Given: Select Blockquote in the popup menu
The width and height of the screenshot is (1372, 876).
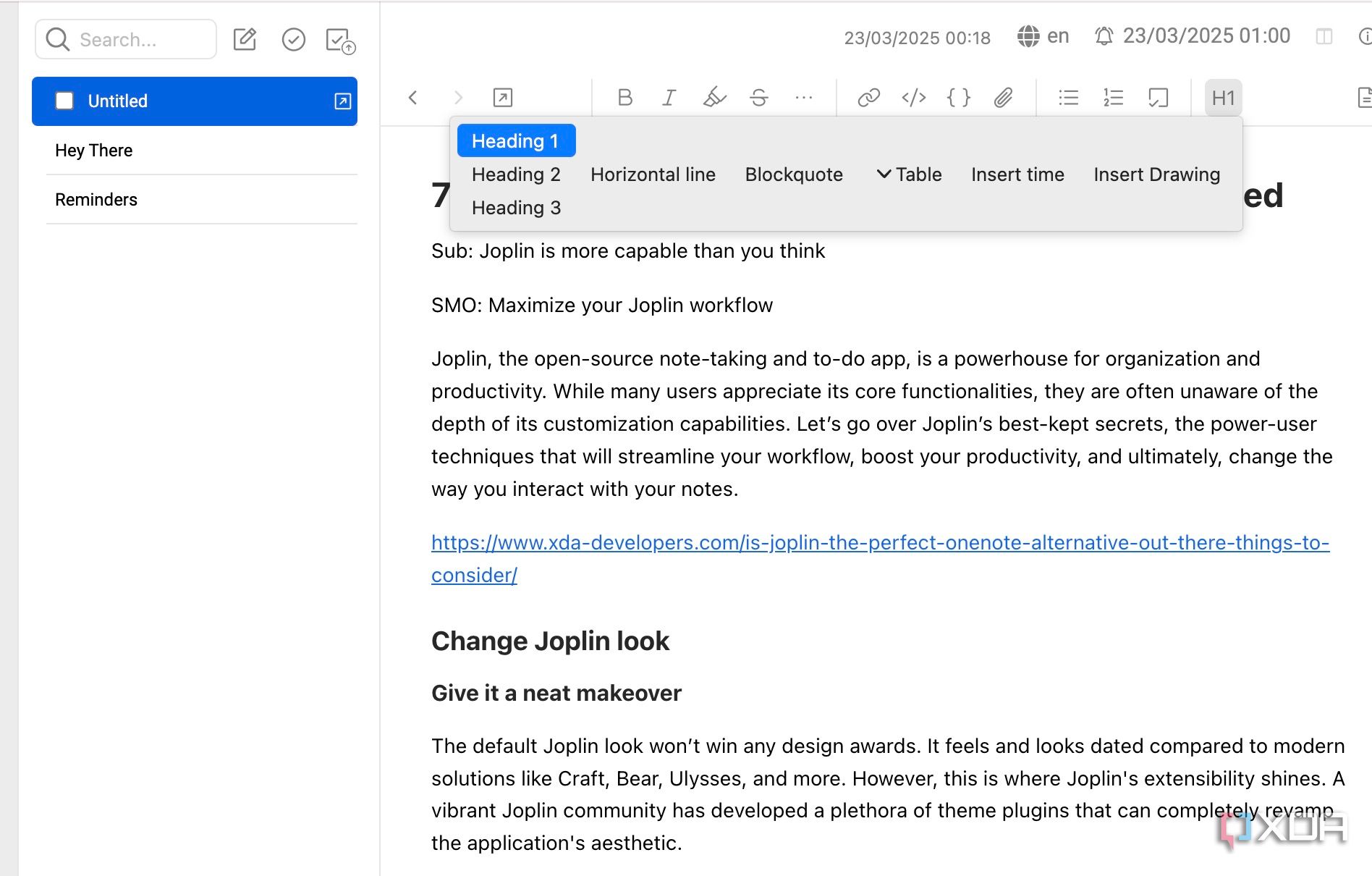Looking at the screenshot, I should coord(794,174).
